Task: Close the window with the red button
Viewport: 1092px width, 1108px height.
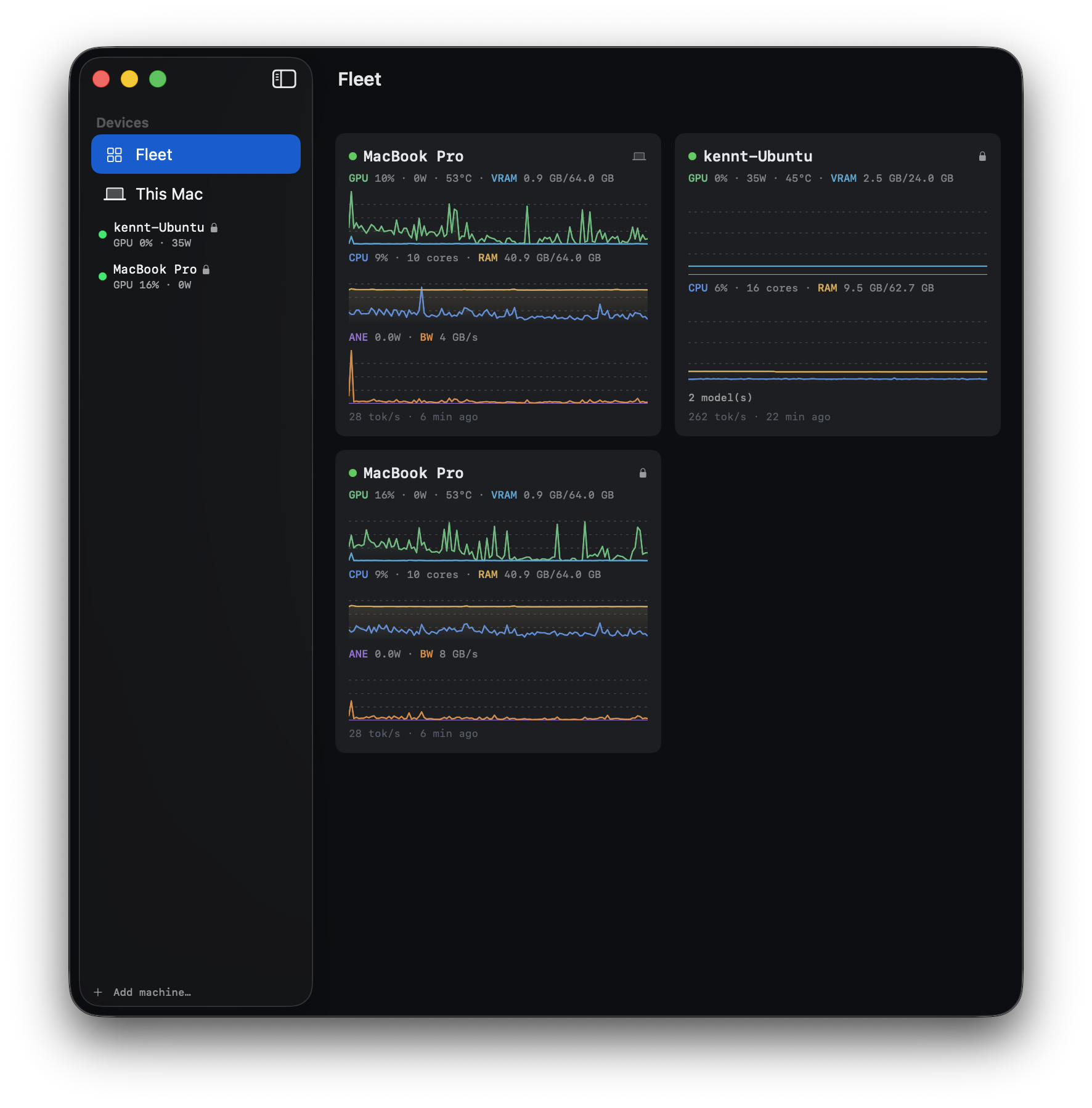Action: click(101, 79)
